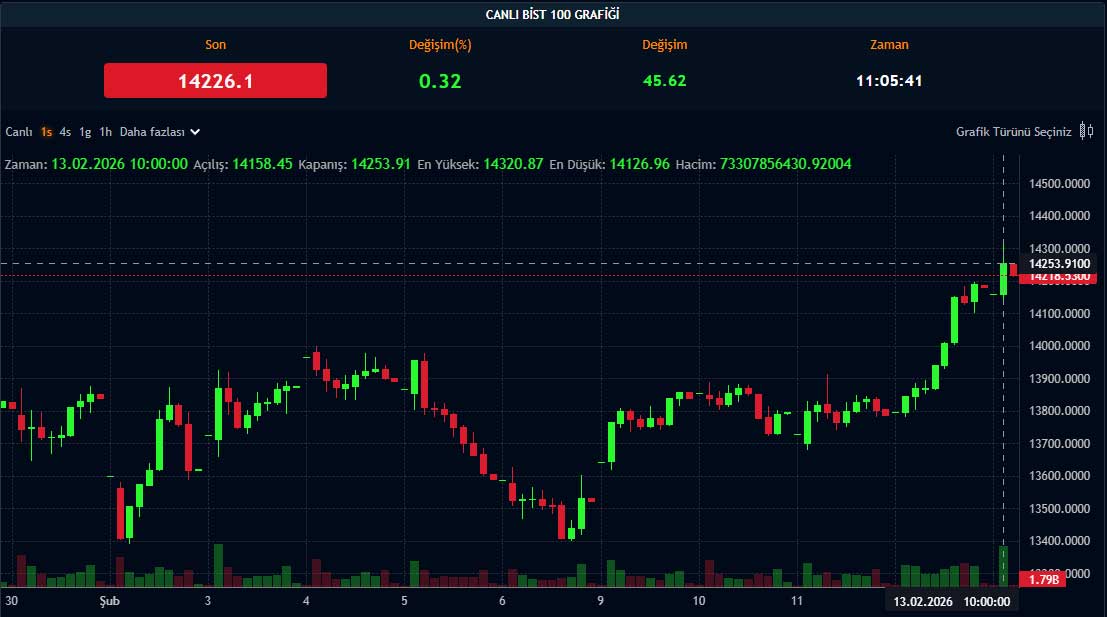1107x617 pixels.
Task: Choose the 1h timeframe
Action: coord(105,132)
